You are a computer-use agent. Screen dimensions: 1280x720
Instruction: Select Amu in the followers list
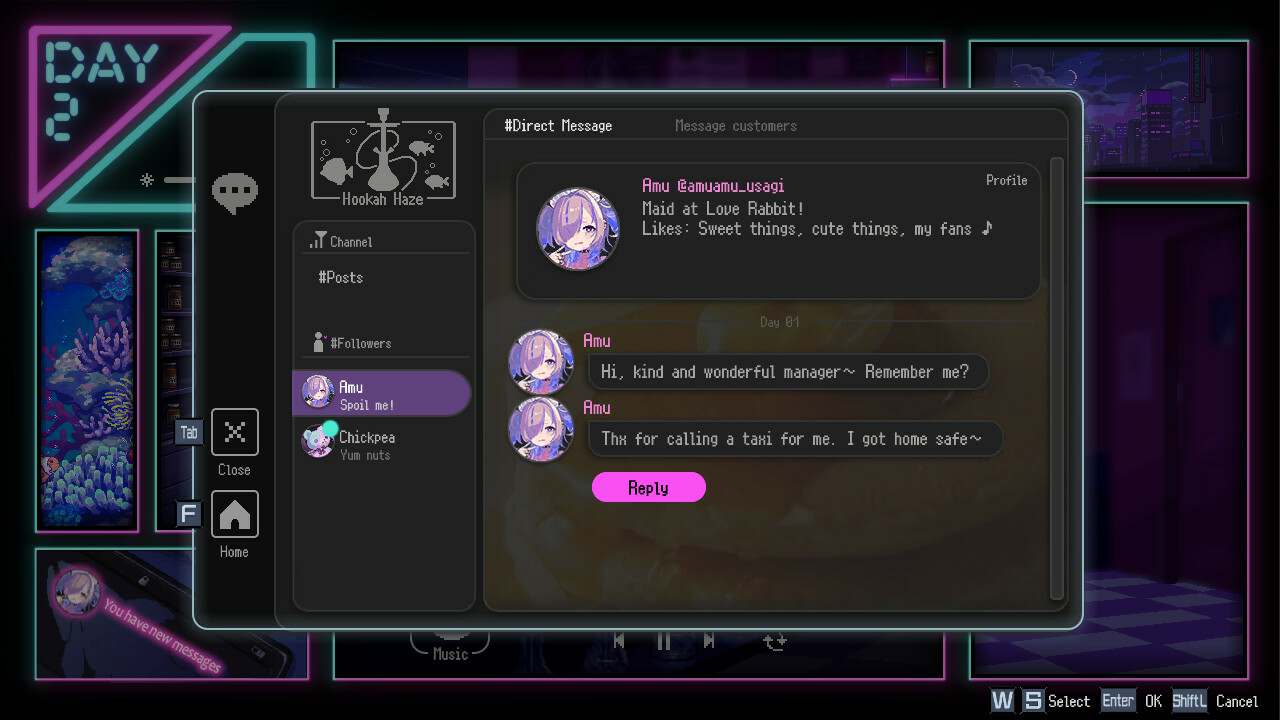(381, 393)
